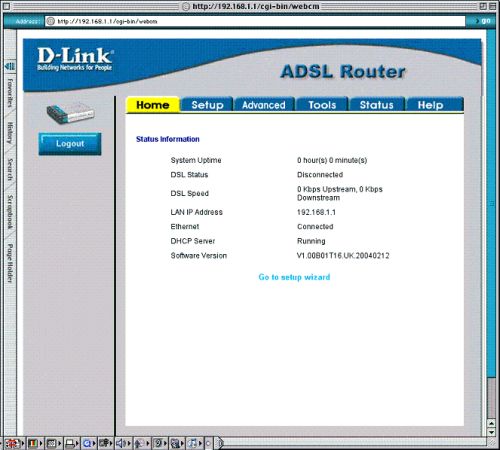Click the ADSL Router heading
This screenshot has width=500, height=450.
[x=343, y=72]
